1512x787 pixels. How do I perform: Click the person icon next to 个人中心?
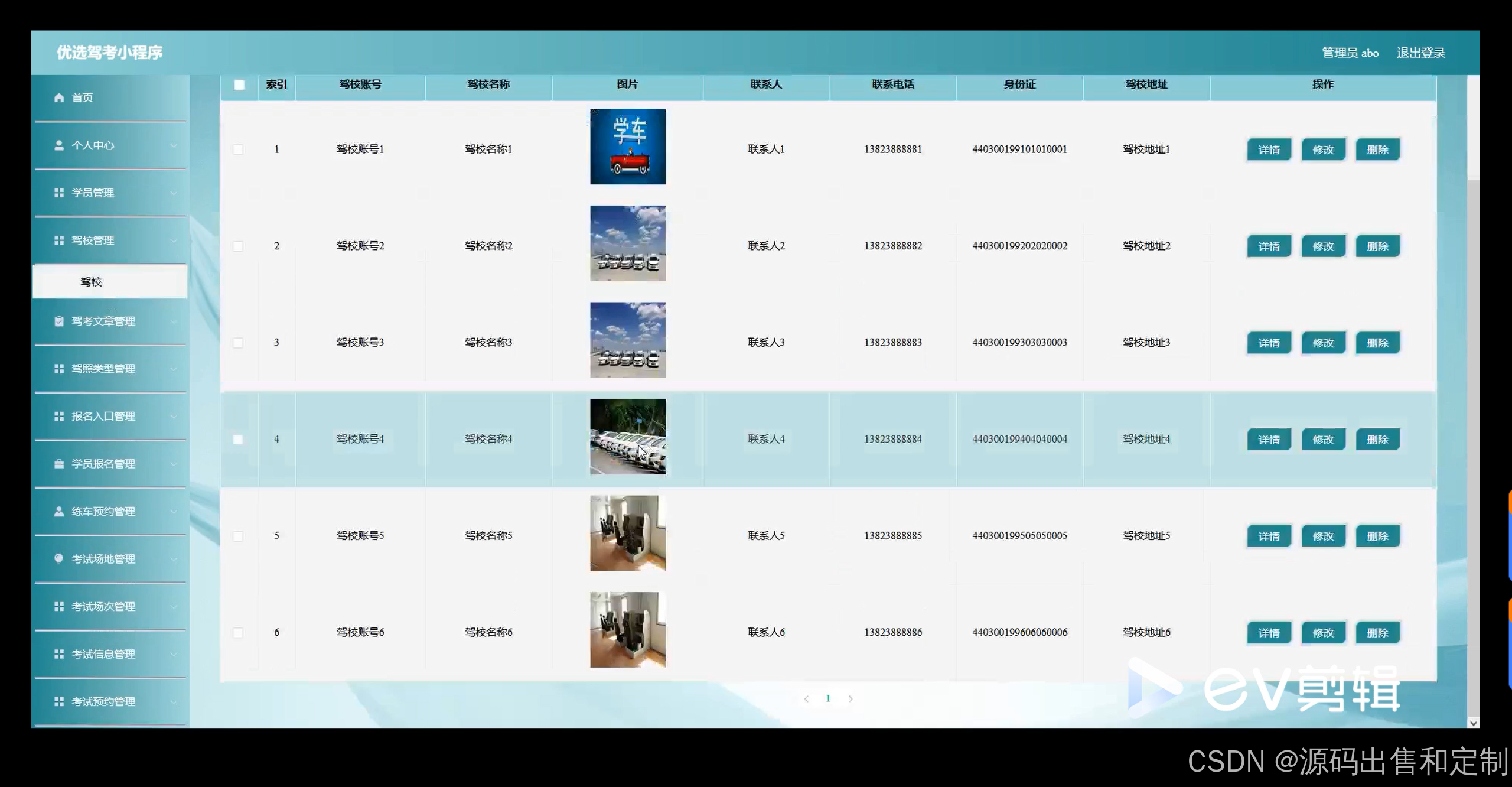click(x=58, y=145)
